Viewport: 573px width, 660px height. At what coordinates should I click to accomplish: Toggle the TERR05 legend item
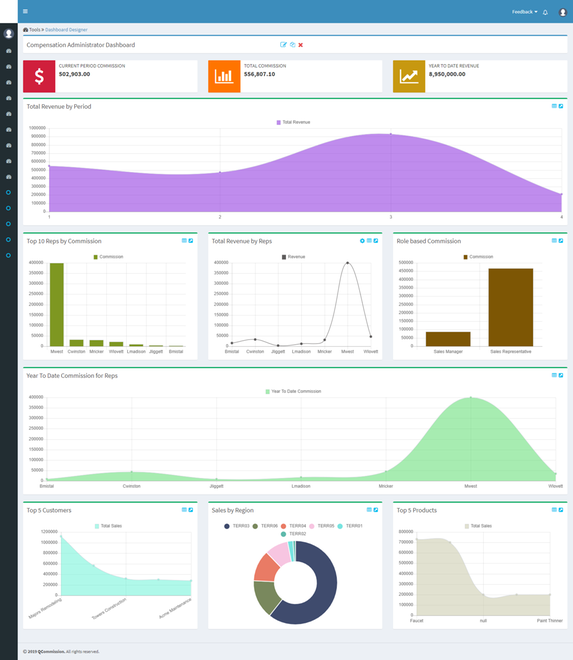pyautogui.click(x=322, y=526)
